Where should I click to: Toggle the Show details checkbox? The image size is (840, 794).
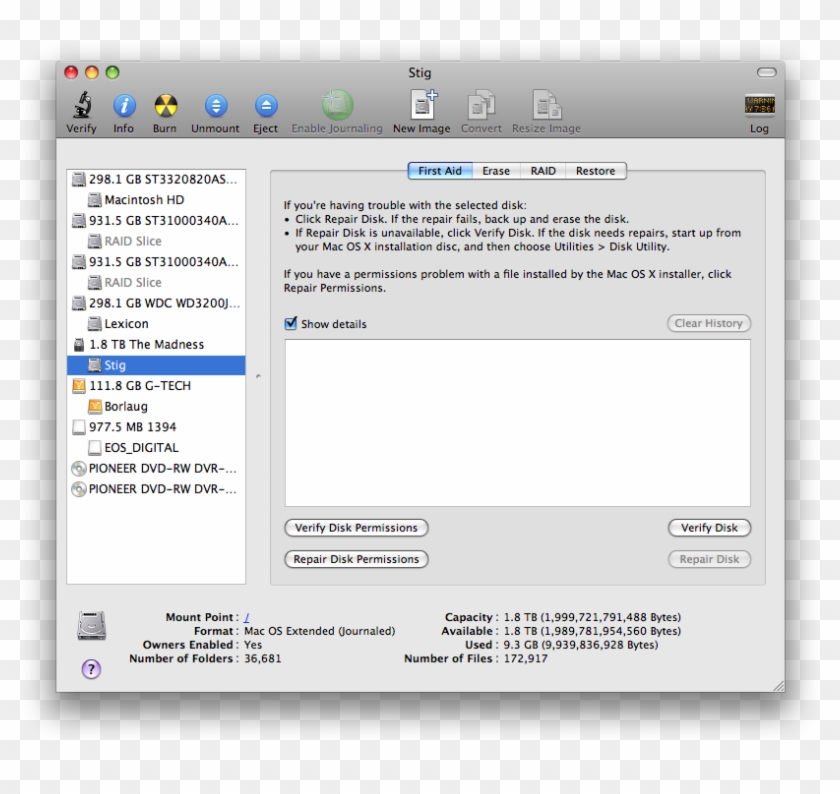click(291, 323)
